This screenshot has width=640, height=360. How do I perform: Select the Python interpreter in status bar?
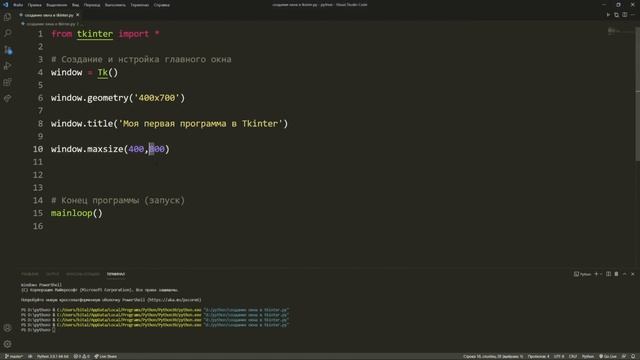(53, 356)
